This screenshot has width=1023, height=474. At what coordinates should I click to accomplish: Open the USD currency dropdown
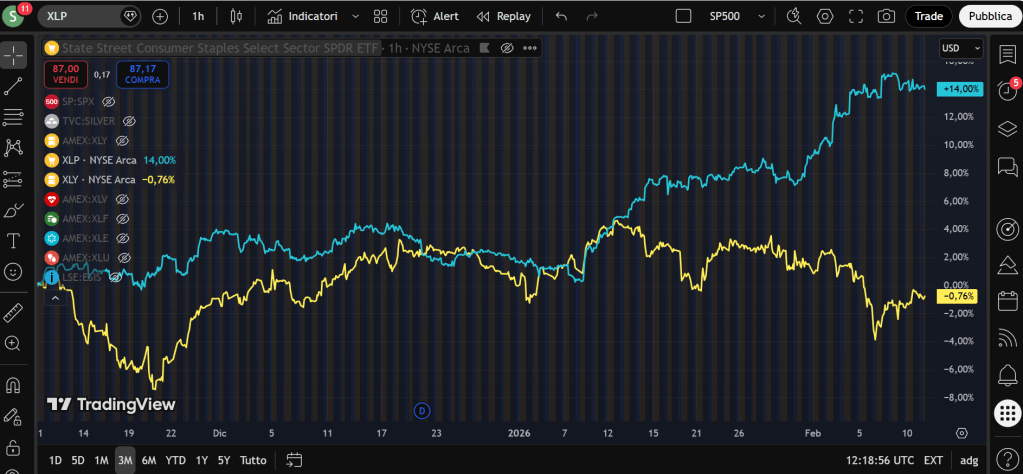click(x=961, y=48)
